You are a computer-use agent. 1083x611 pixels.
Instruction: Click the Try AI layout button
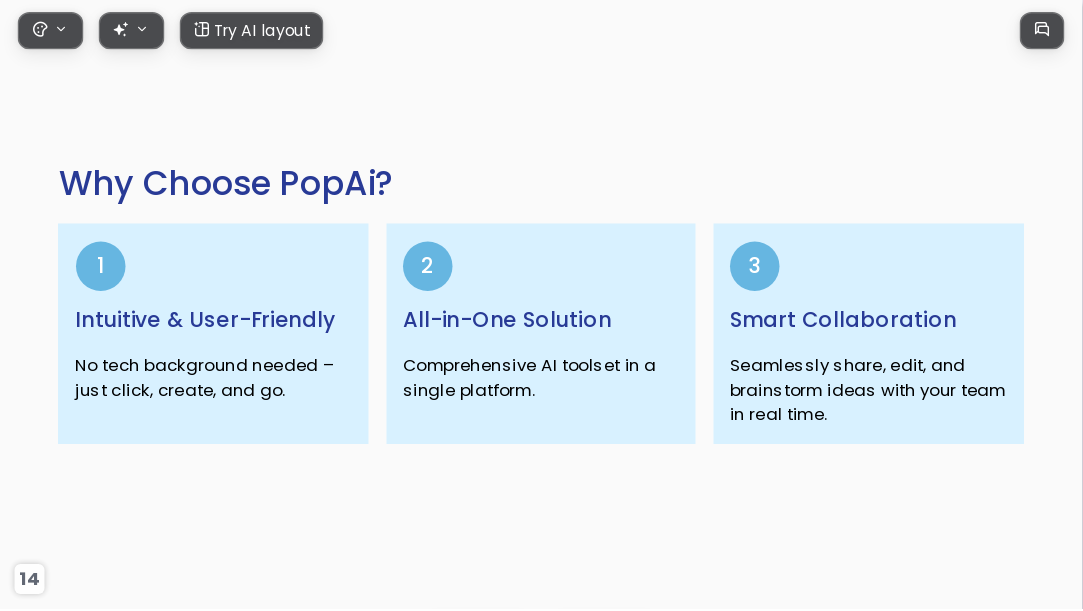click(x=251, y=30)
